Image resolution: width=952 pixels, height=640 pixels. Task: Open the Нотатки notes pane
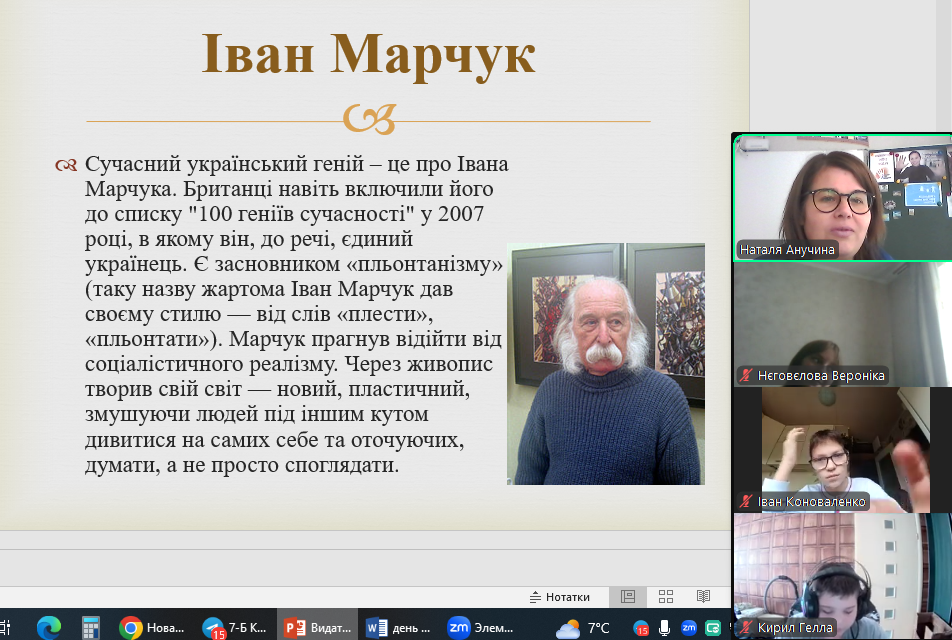pyautogui.click(x=559, y=597)
